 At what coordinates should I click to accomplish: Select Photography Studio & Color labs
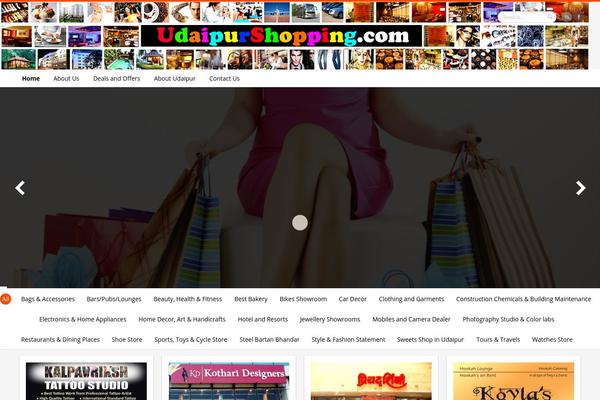tap(508, 319)
